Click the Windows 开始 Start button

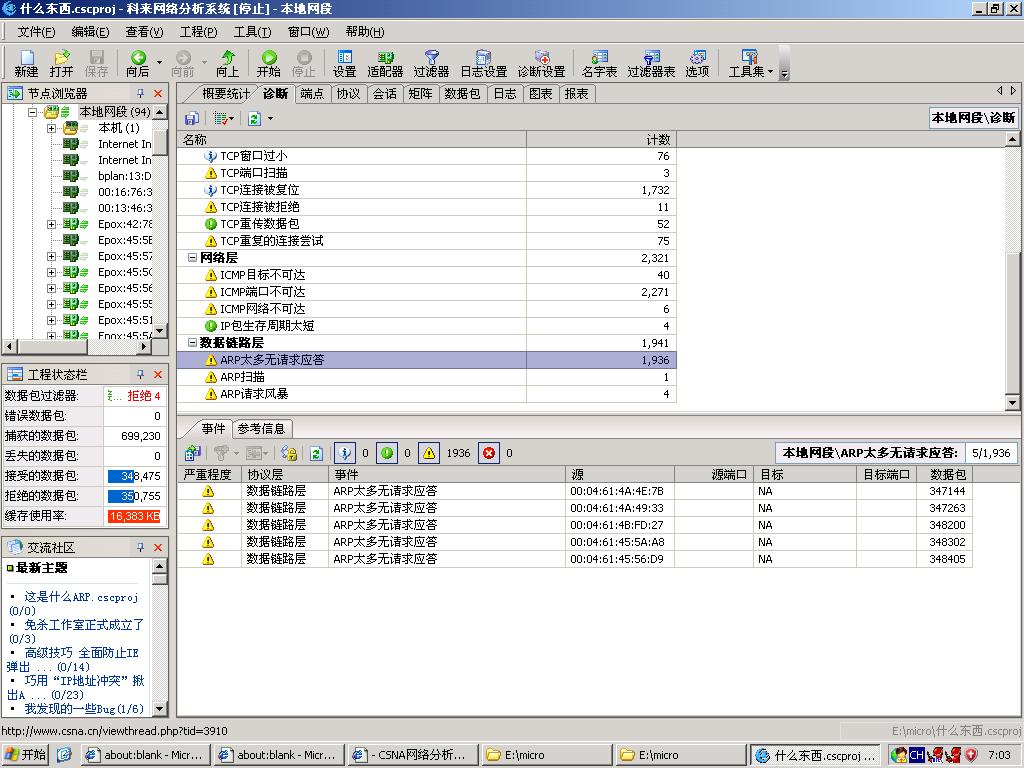coord(26,755)
